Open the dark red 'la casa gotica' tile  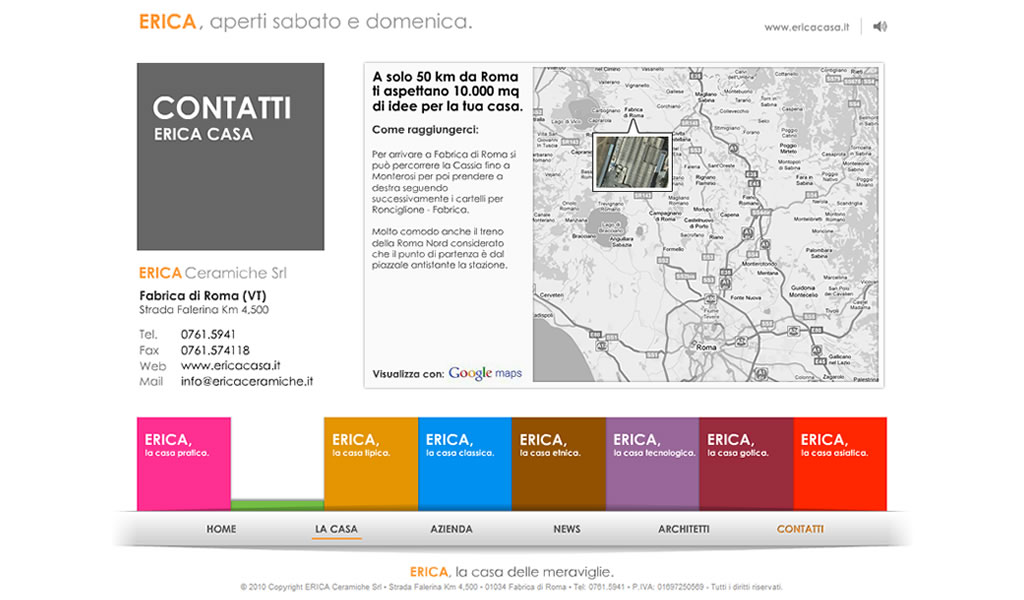746,464
